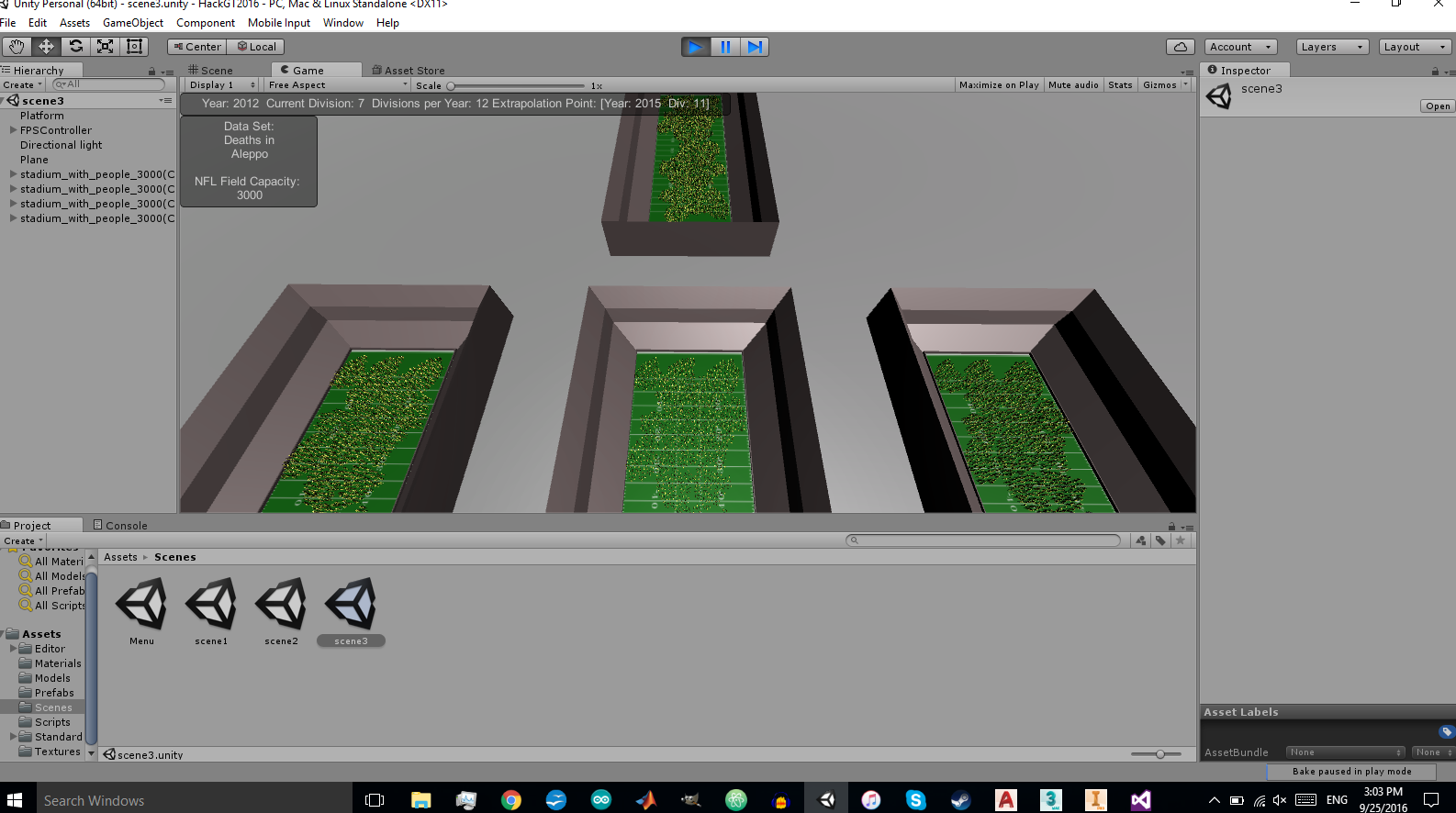The height and width of the screenshot is (813, 1456).
Task: Click Save search favorite star icon
Action: tap(1181, 540)
